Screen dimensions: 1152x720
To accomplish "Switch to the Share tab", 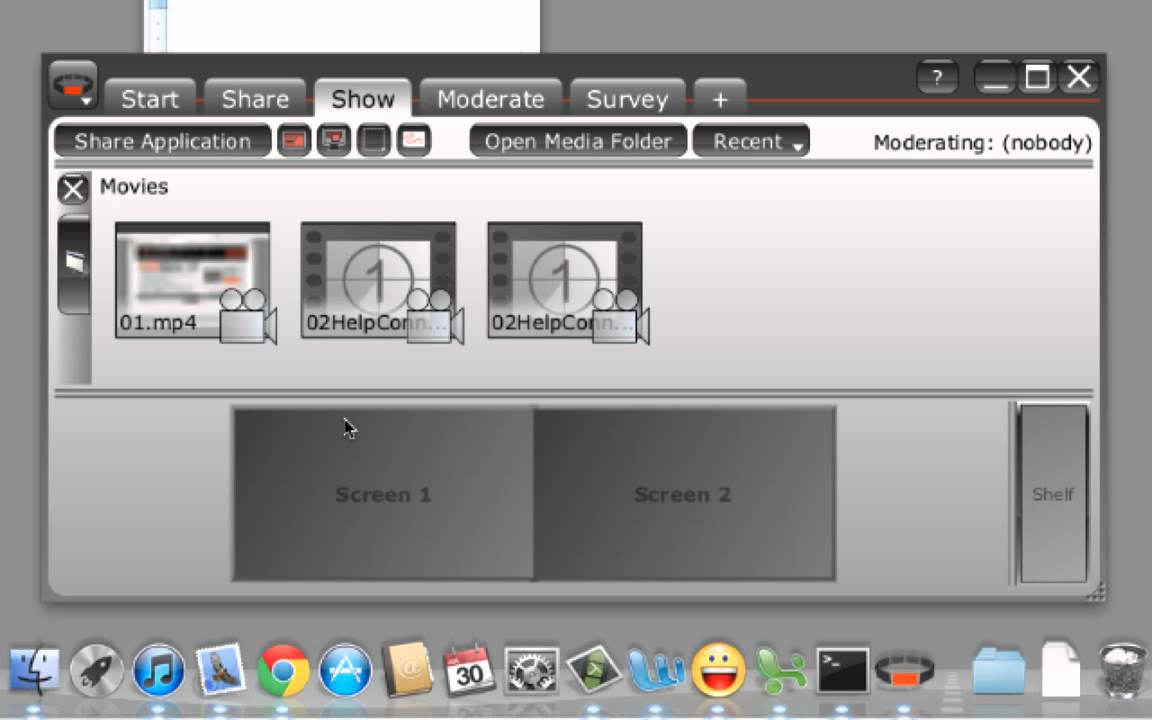I will coord(255,98).
